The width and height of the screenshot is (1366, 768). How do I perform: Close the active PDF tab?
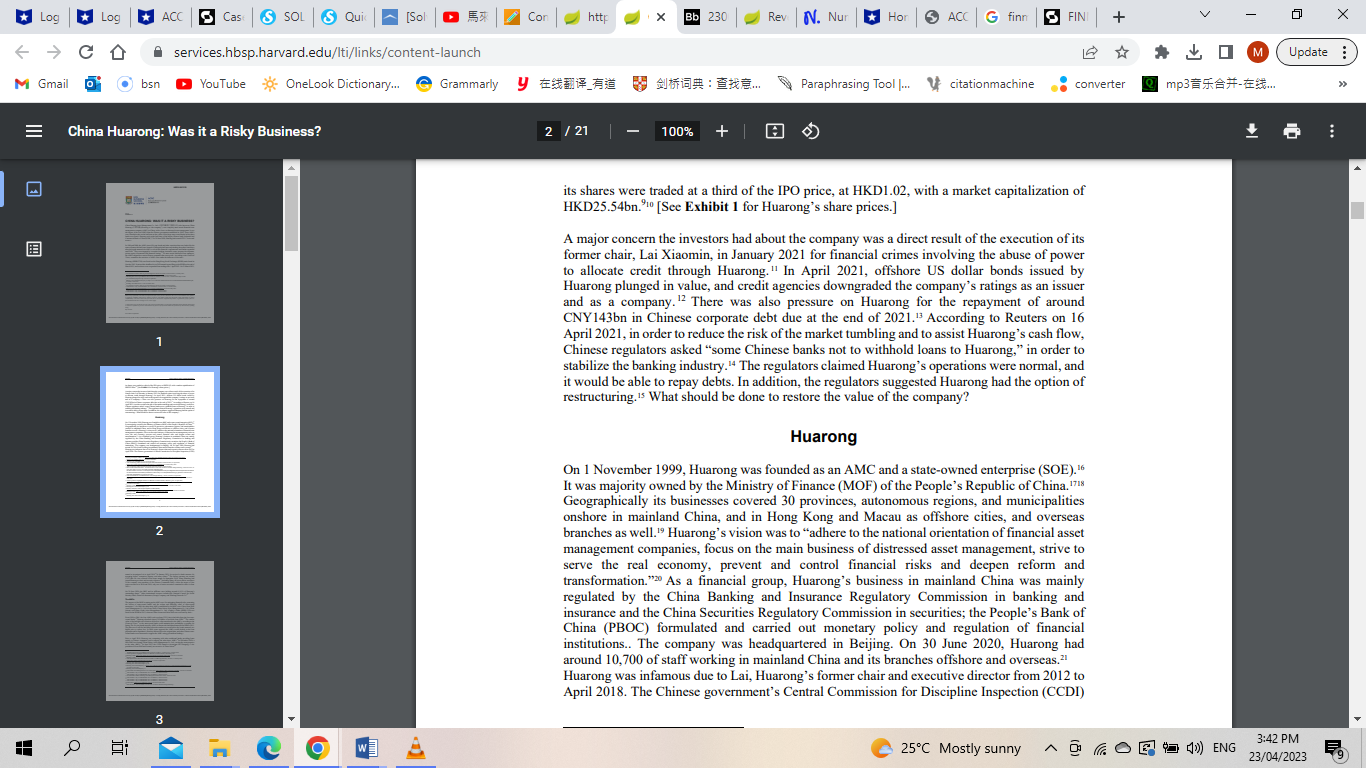click(662, 17)
